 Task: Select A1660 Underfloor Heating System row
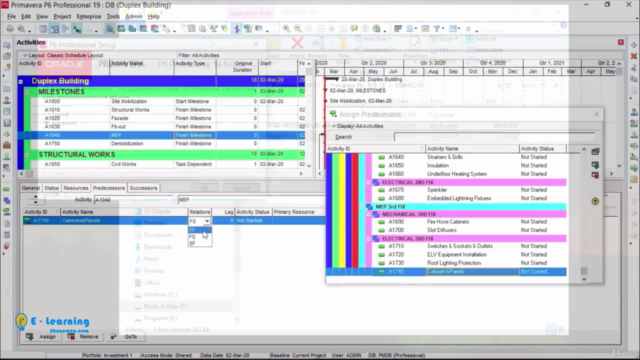point(469,174)
